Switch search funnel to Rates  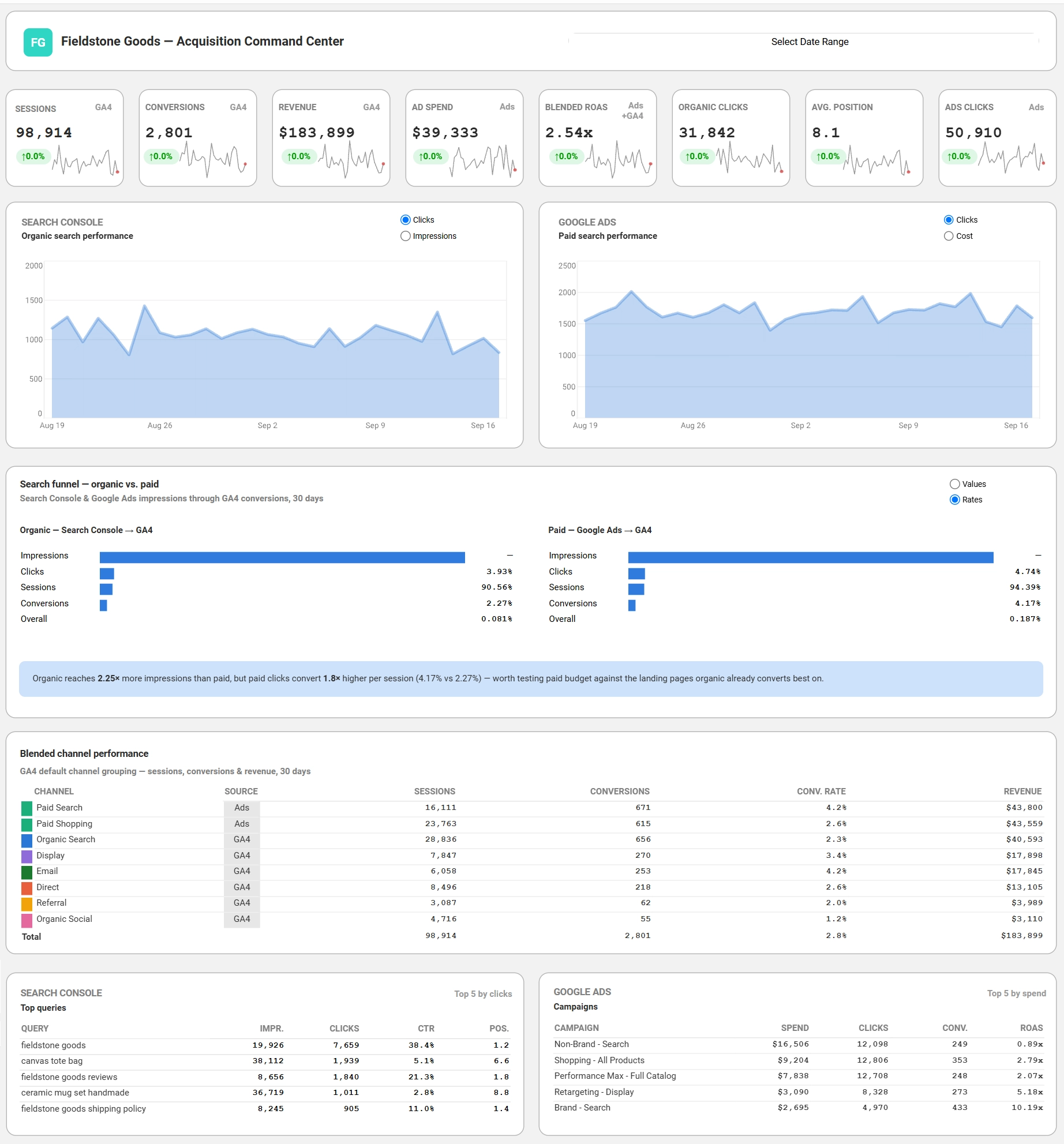pos(955,500)
